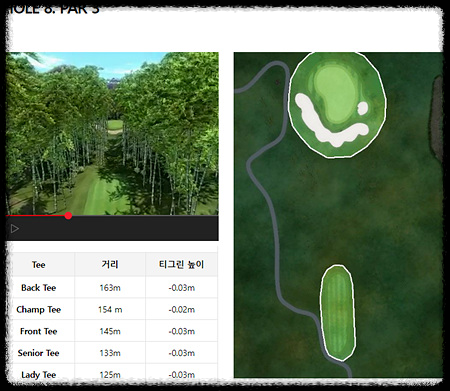
Task: Click the red video progress handle
Action: click(x=68, y=216)
